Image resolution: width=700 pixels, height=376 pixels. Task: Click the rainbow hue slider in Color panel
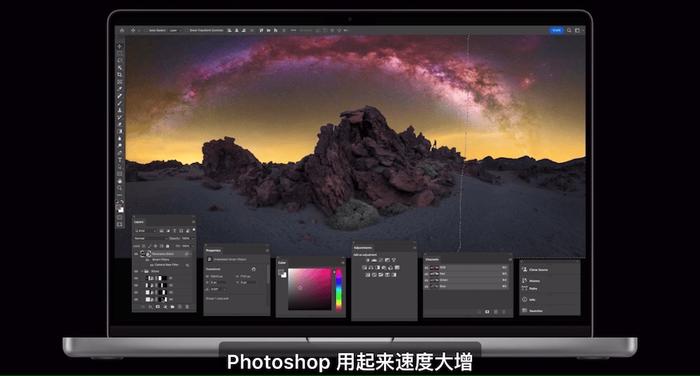(x=339, y=289)
